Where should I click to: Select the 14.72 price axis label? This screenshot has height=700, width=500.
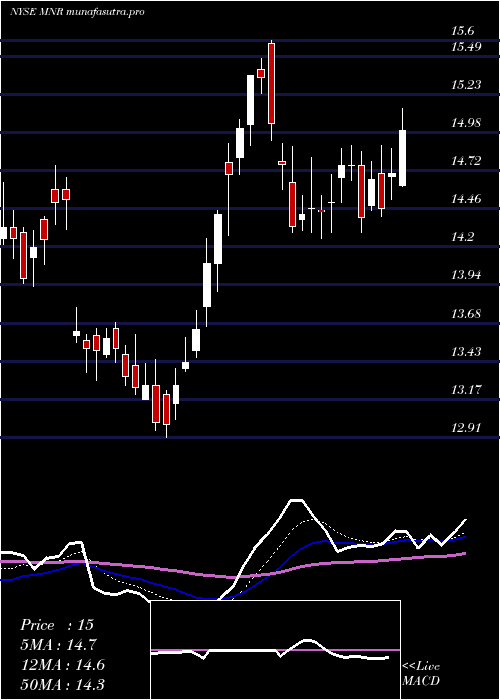(x=466, y=160)
